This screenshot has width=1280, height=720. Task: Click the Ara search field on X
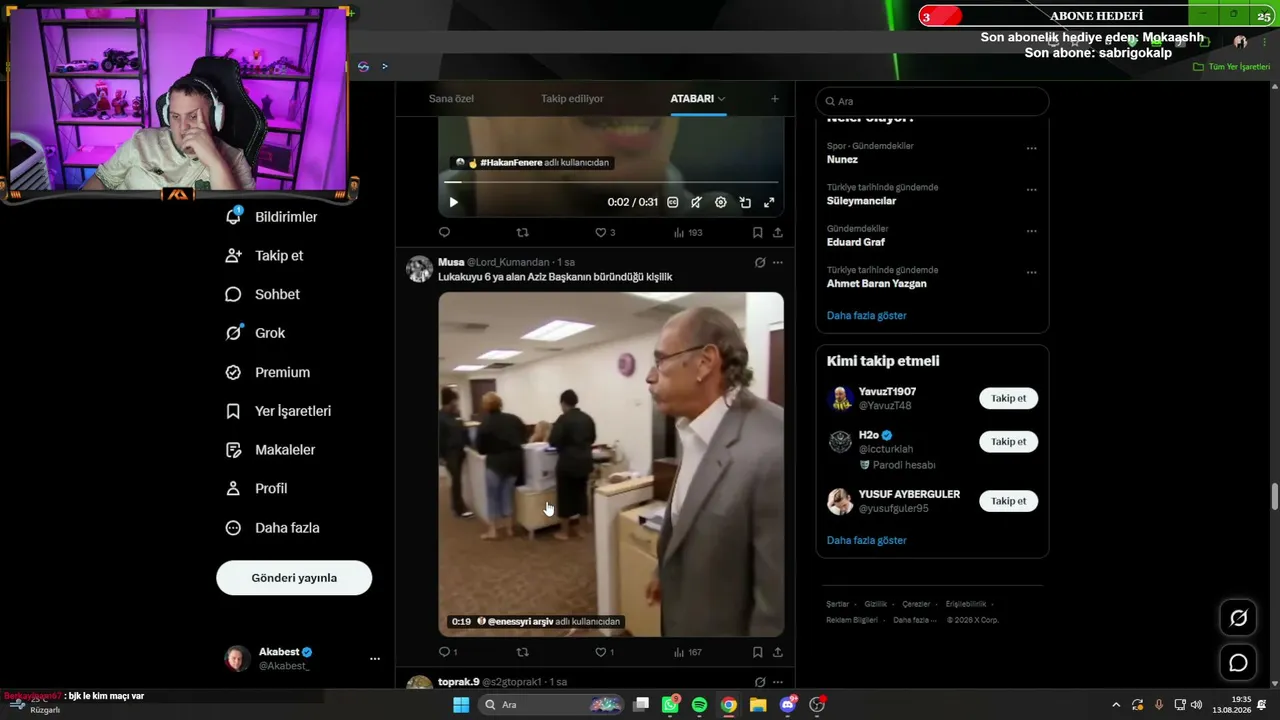coord(932,101)
